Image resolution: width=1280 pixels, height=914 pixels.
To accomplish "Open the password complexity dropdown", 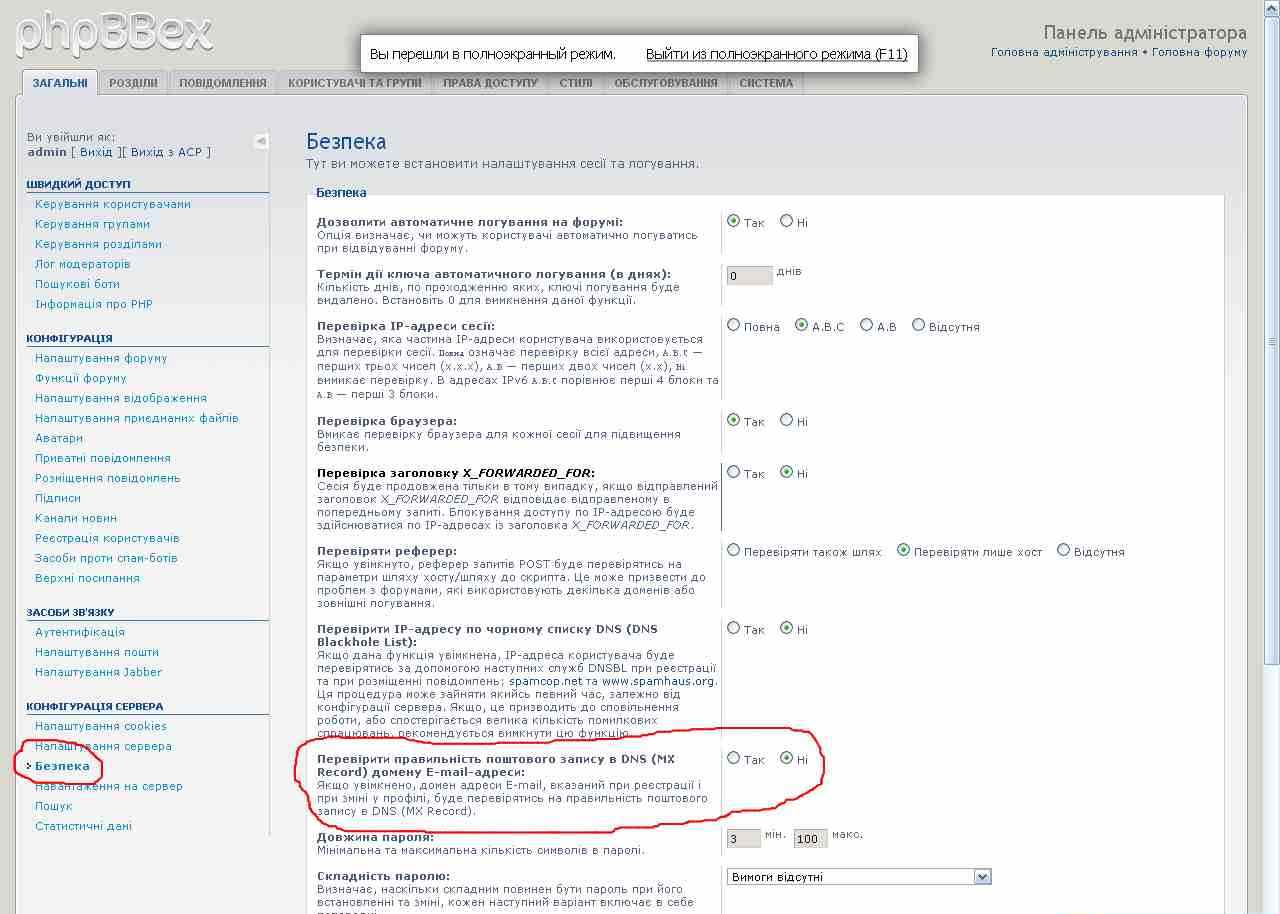I will point(858,877).
